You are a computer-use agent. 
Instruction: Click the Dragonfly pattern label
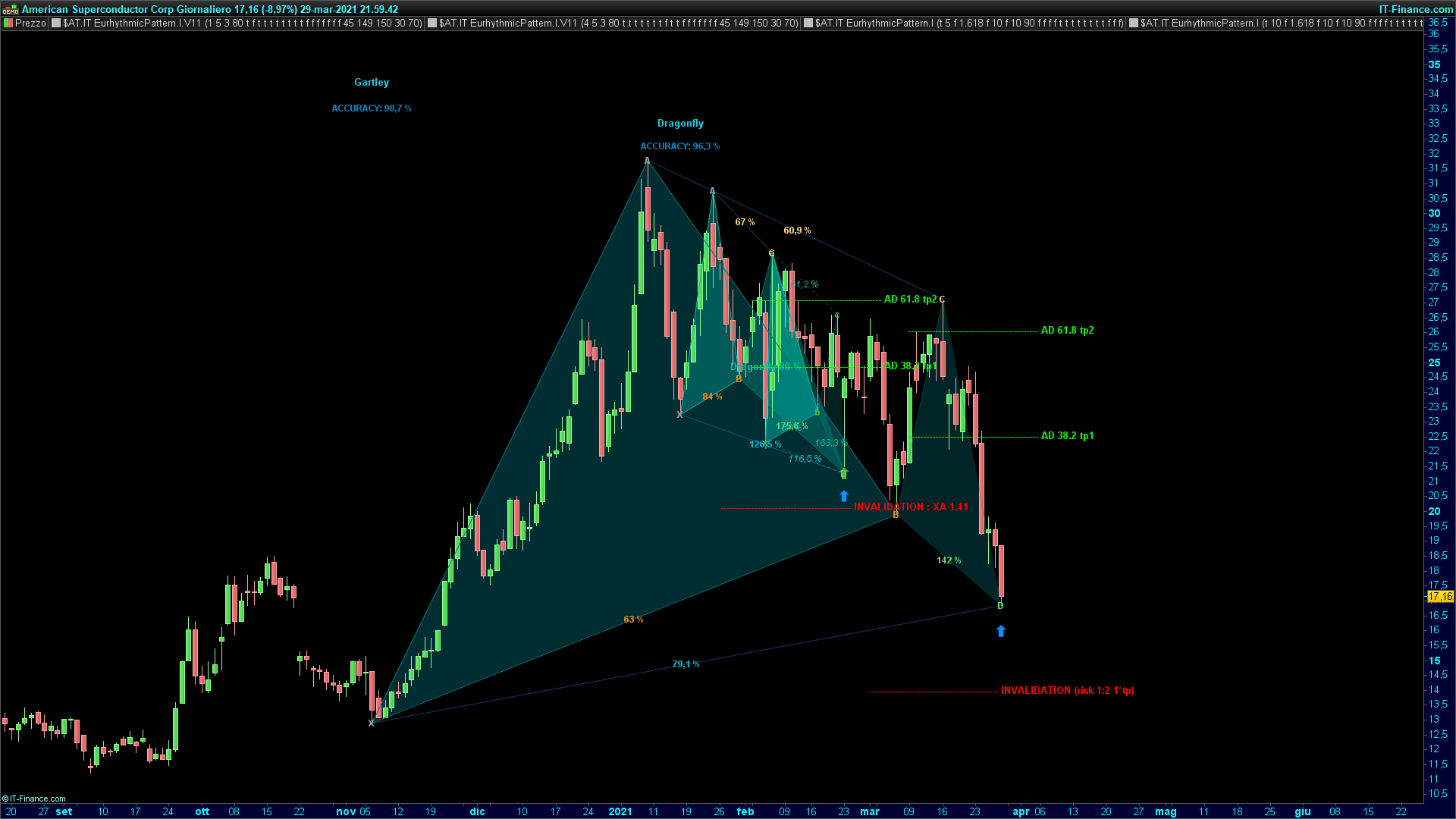pos(679,123)
